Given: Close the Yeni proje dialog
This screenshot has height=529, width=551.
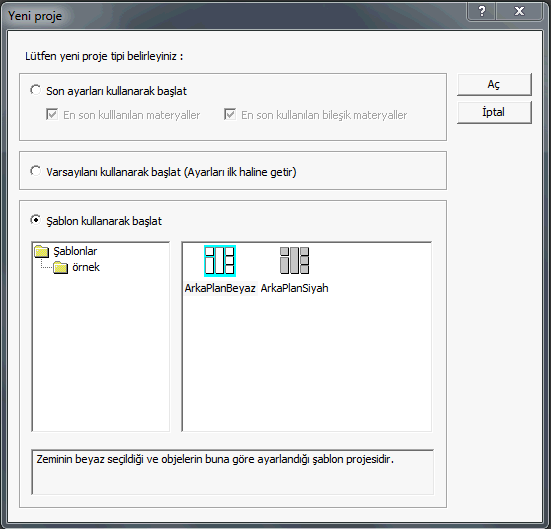Looking at the screenshot, I should pyautogui.click(x=519, y=11).
